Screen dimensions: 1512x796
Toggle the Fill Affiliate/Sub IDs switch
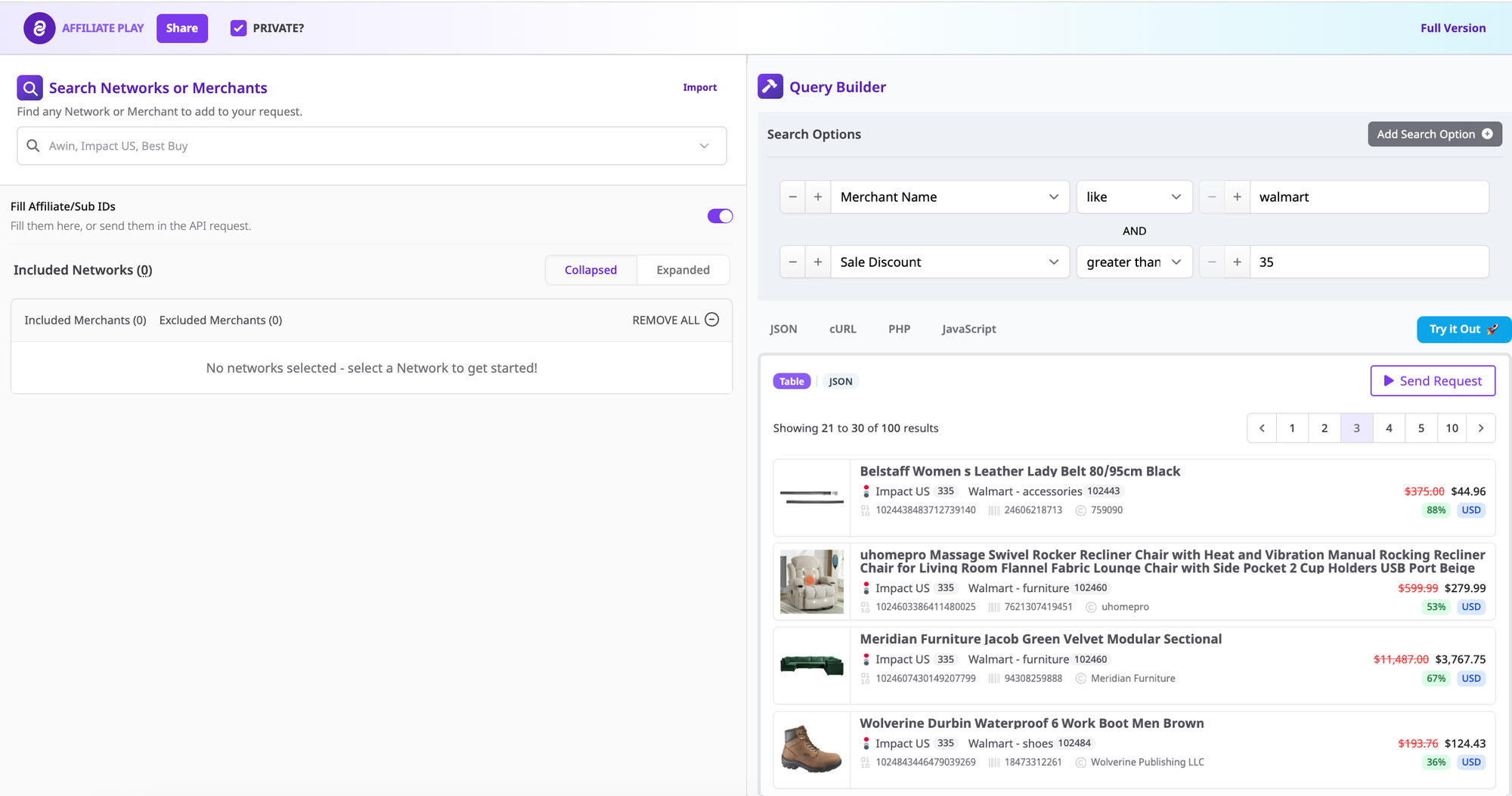point(720,216)
